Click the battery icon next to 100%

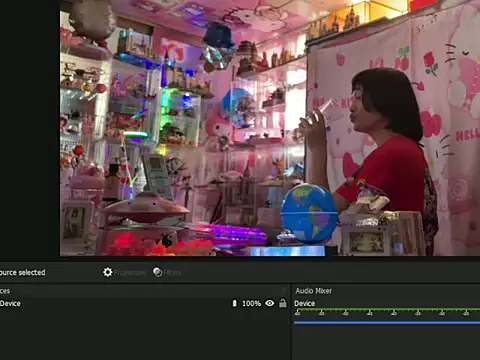pos(234,303)
